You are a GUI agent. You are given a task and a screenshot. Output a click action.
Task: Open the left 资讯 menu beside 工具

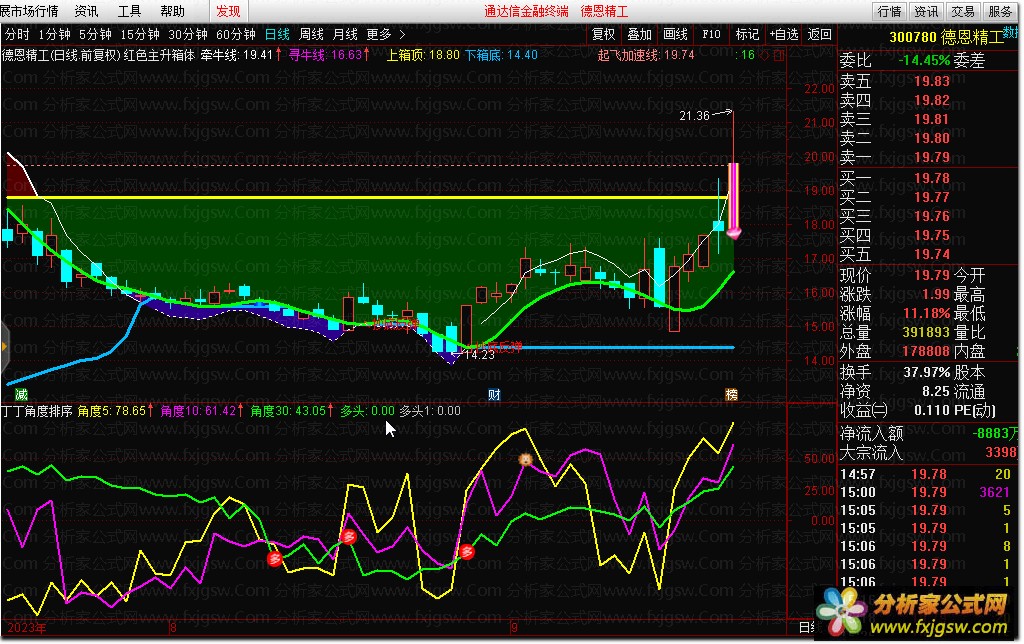[86, 11]
